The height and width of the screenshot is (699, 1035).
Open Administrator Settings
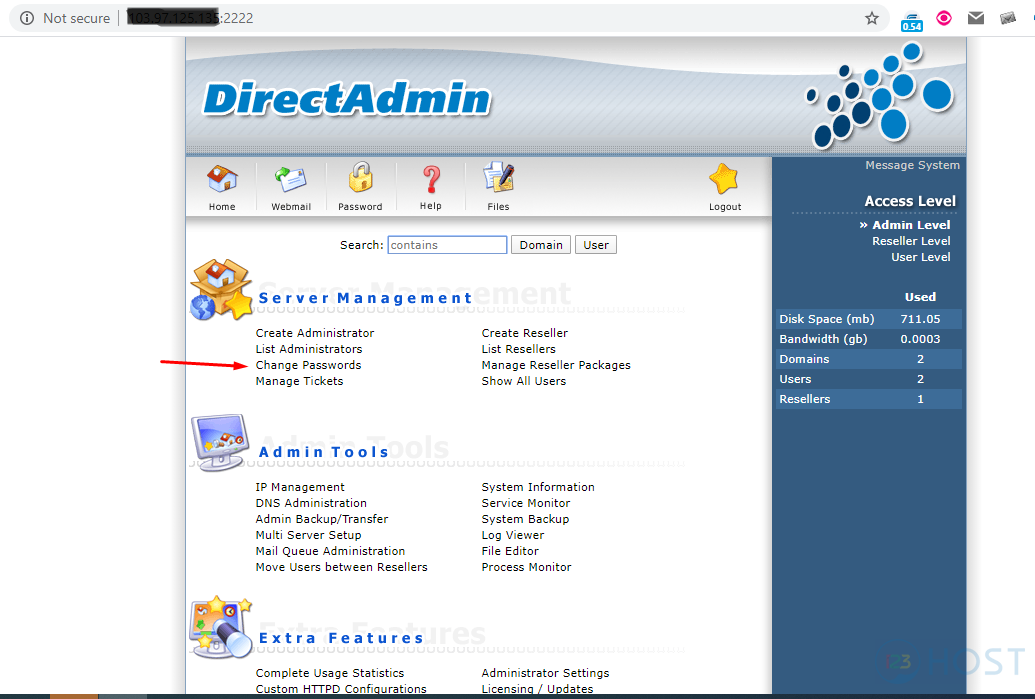point(545,673)
